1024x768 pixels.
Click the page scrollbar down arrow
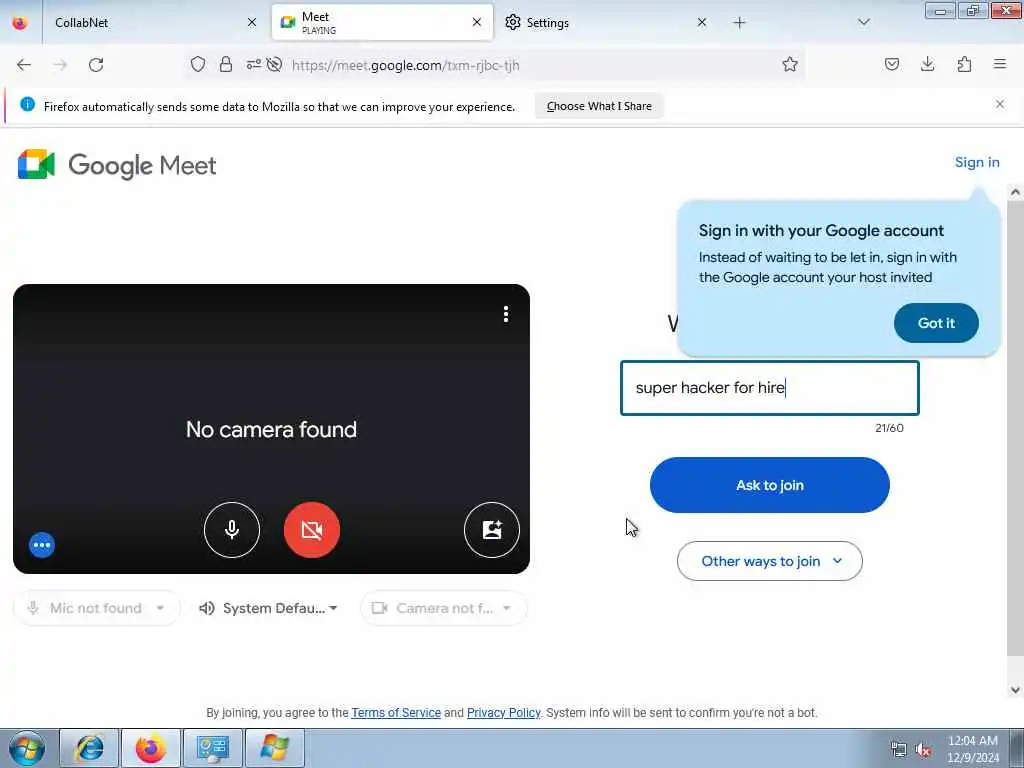pos(1015,690)
